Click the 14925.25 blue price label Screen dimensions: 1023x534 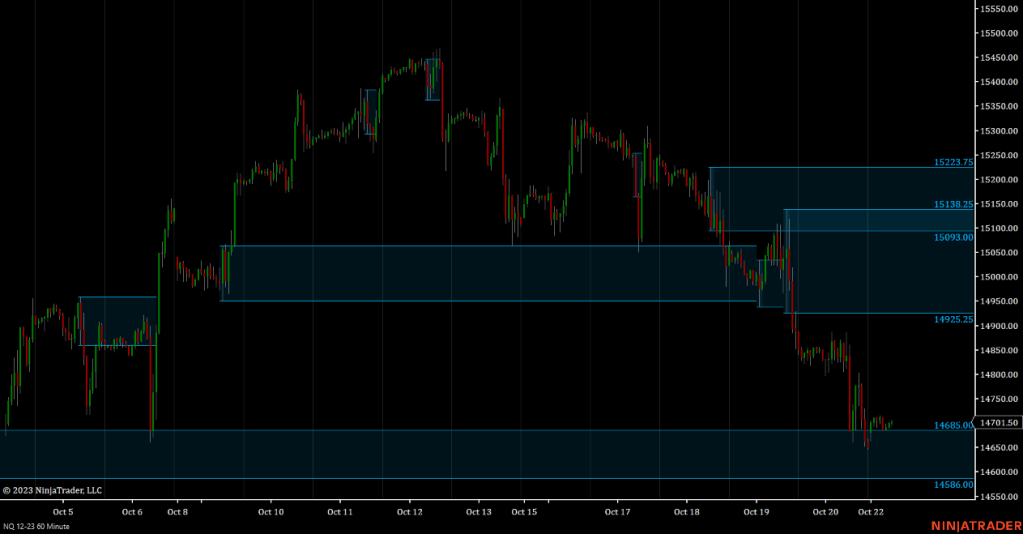pyautogui.click(x=953, y=319)
